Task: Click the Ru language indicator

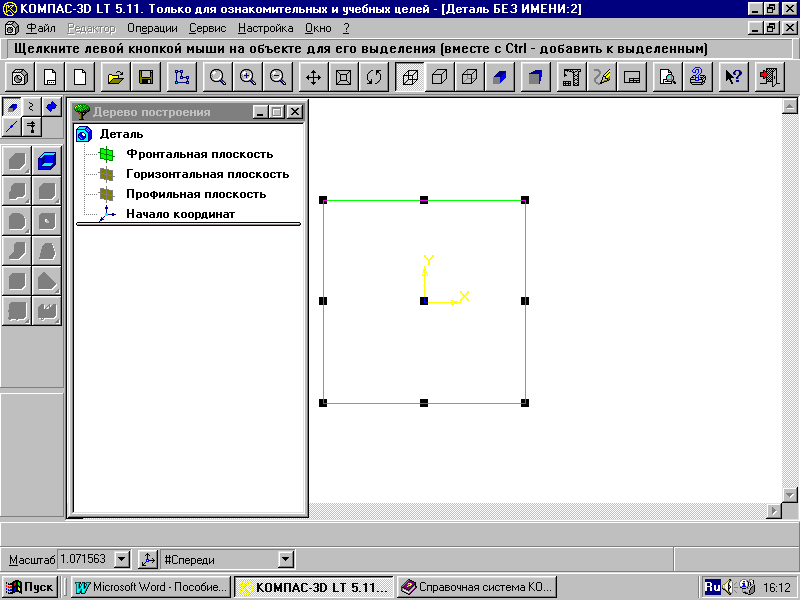Action: click(712, 587)
